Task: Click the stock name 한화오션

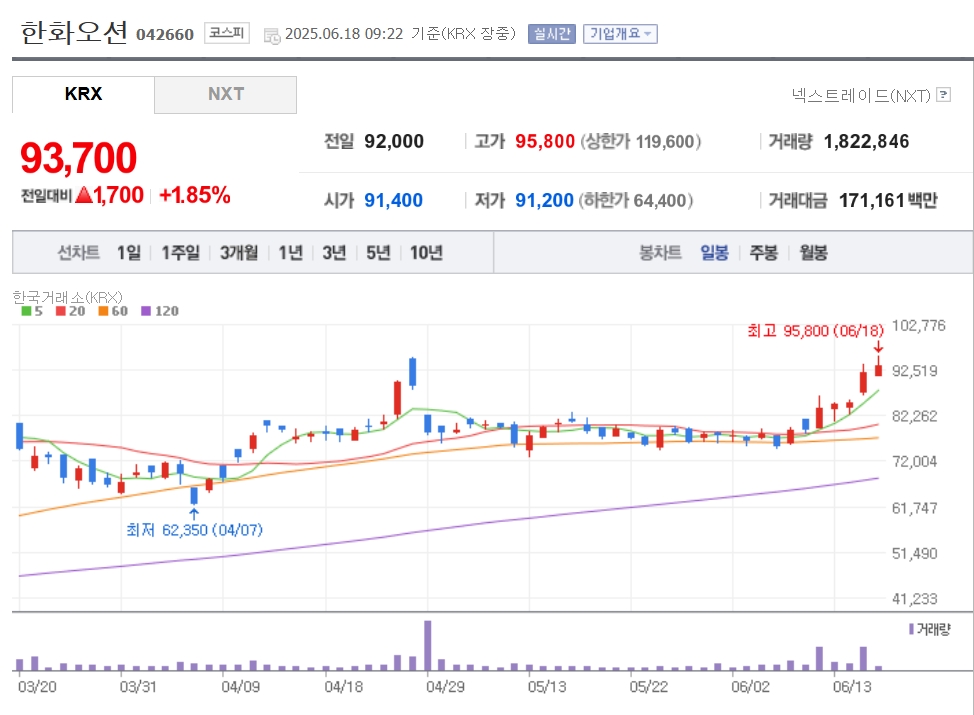Action: pos(74,32)
